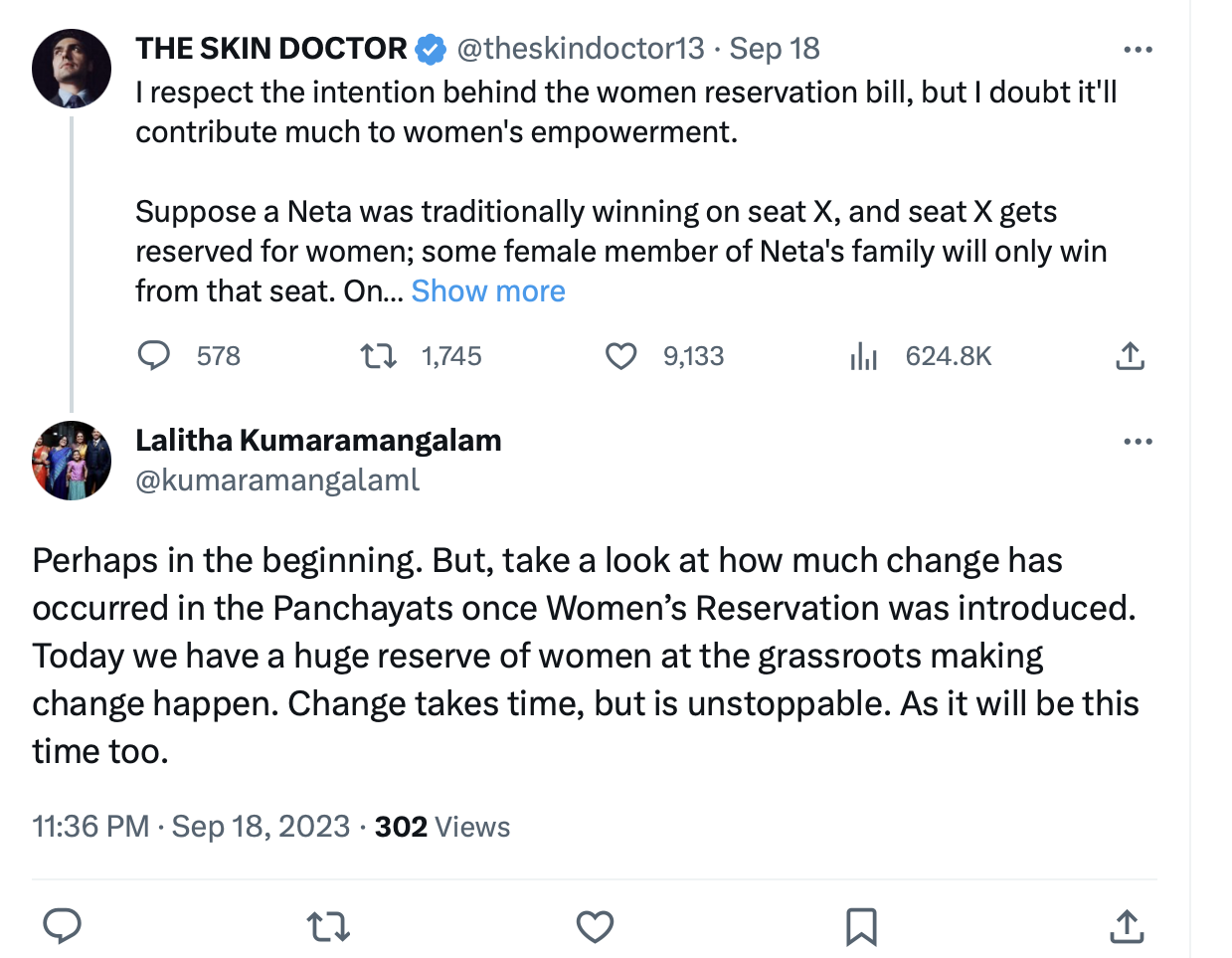Retweet THE SKIN DOCTOR's post
Image resolution: width=1232 pixels, height=958 pixels.
point(379,356)
